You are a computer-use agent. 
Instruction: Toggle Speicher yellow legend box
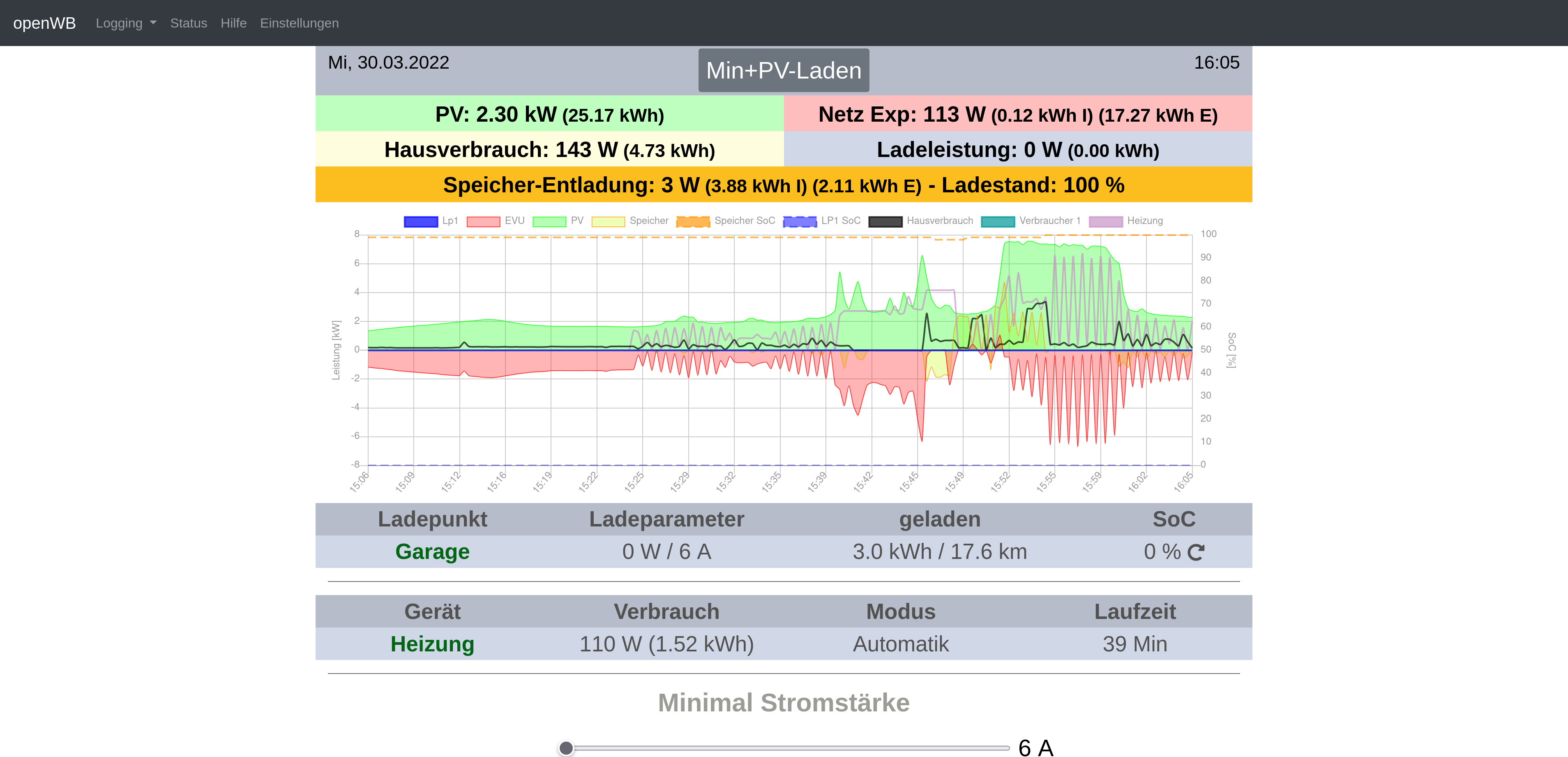point(608,221)
